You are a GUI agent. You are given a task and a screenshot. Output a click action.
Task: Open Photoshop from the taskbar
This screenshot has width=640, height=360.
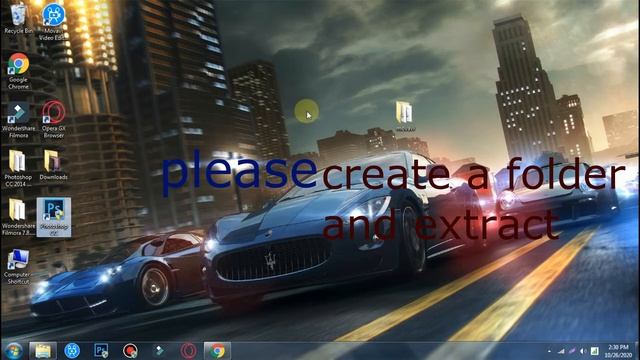click(x=101, y=351)
